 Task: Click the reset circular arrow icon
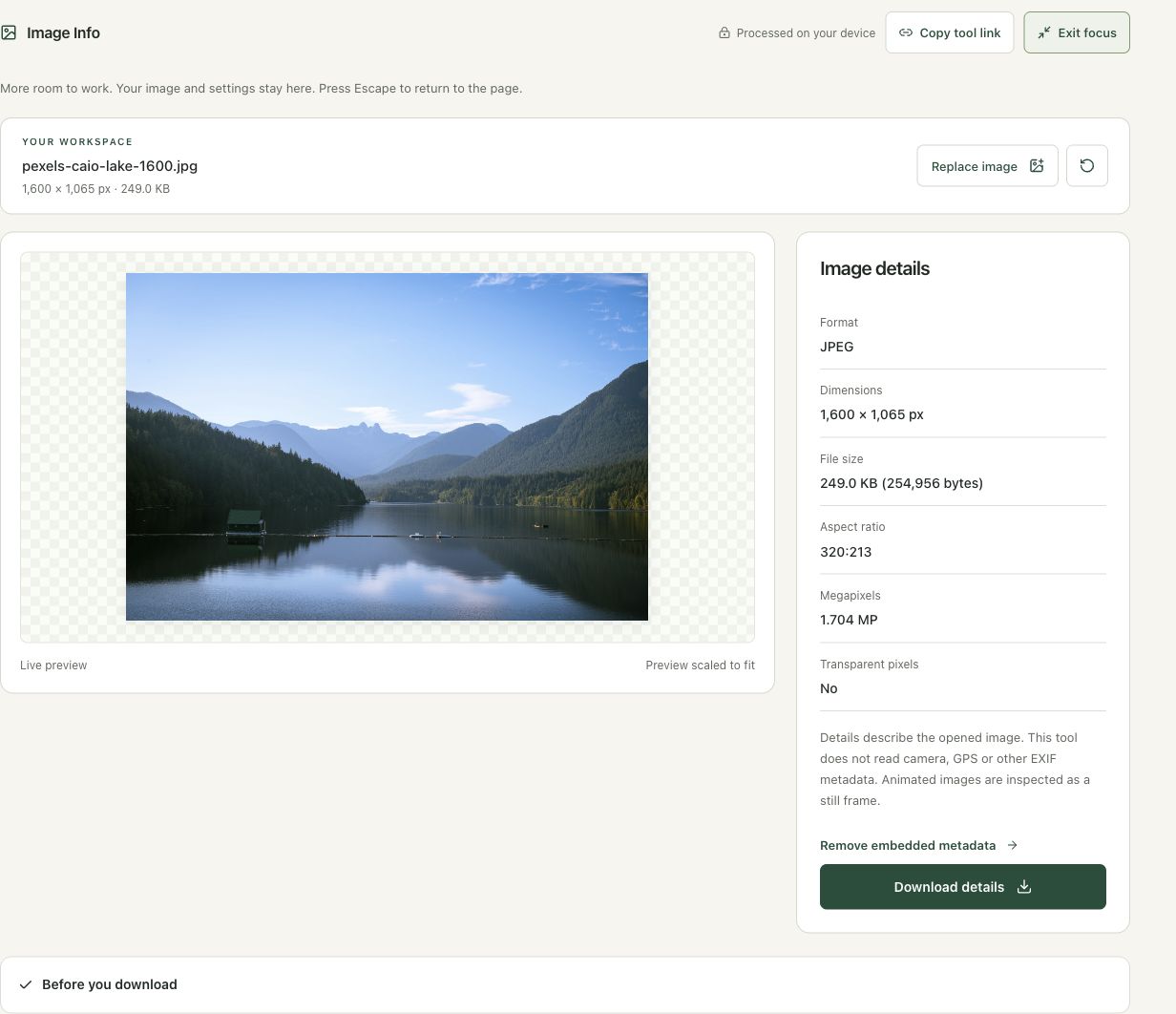[1087, 166]
